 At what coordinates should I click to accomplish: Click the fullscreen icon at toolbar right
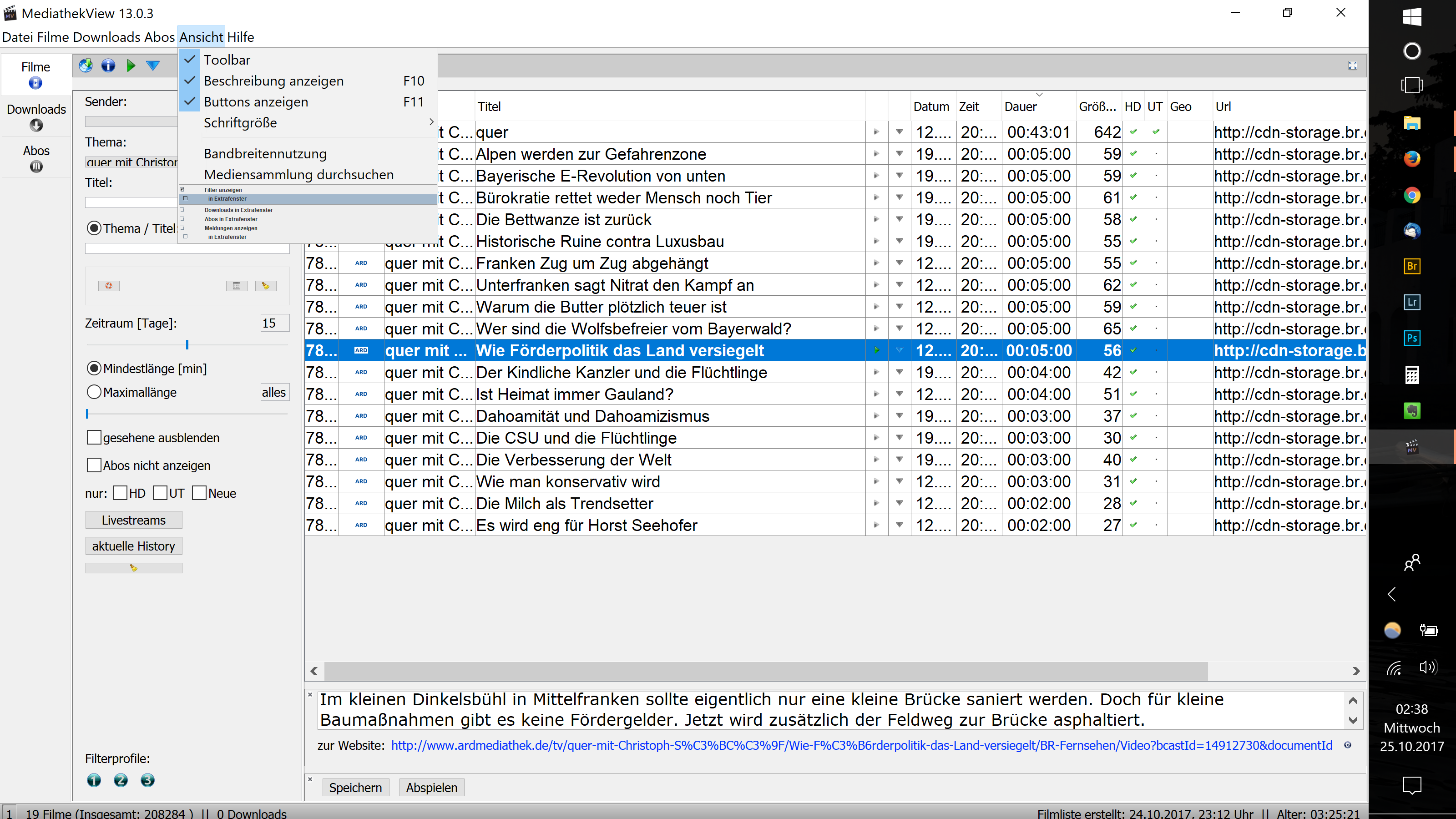point(1352,66)
